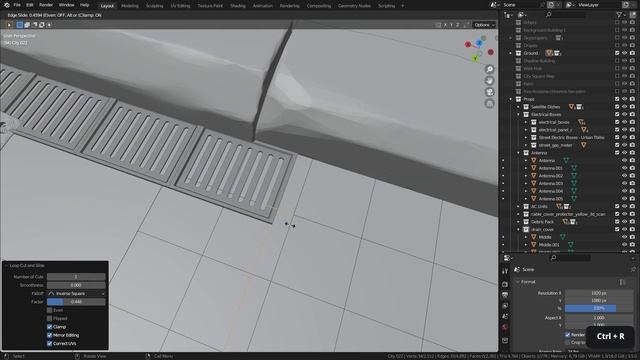
Task: Adjust the Smoothness slider
Action: (x=76, y=285)
